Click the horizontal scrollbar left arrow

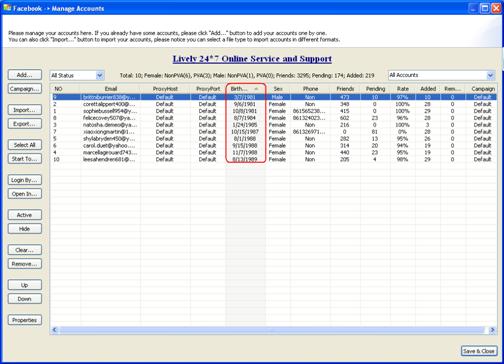coord(55,330)
